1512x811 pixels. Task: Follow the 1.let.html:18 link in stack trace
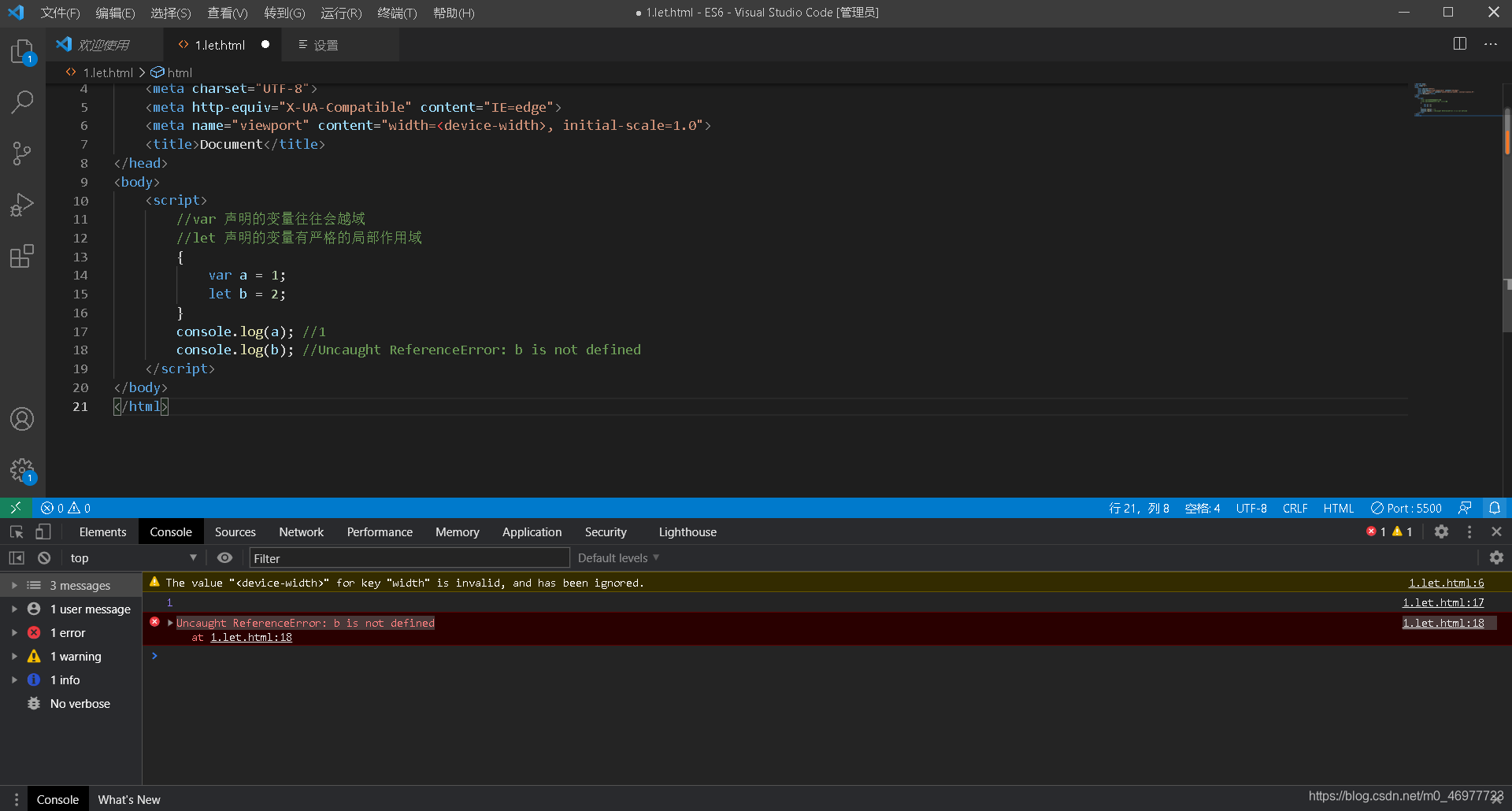coord(251,637)
